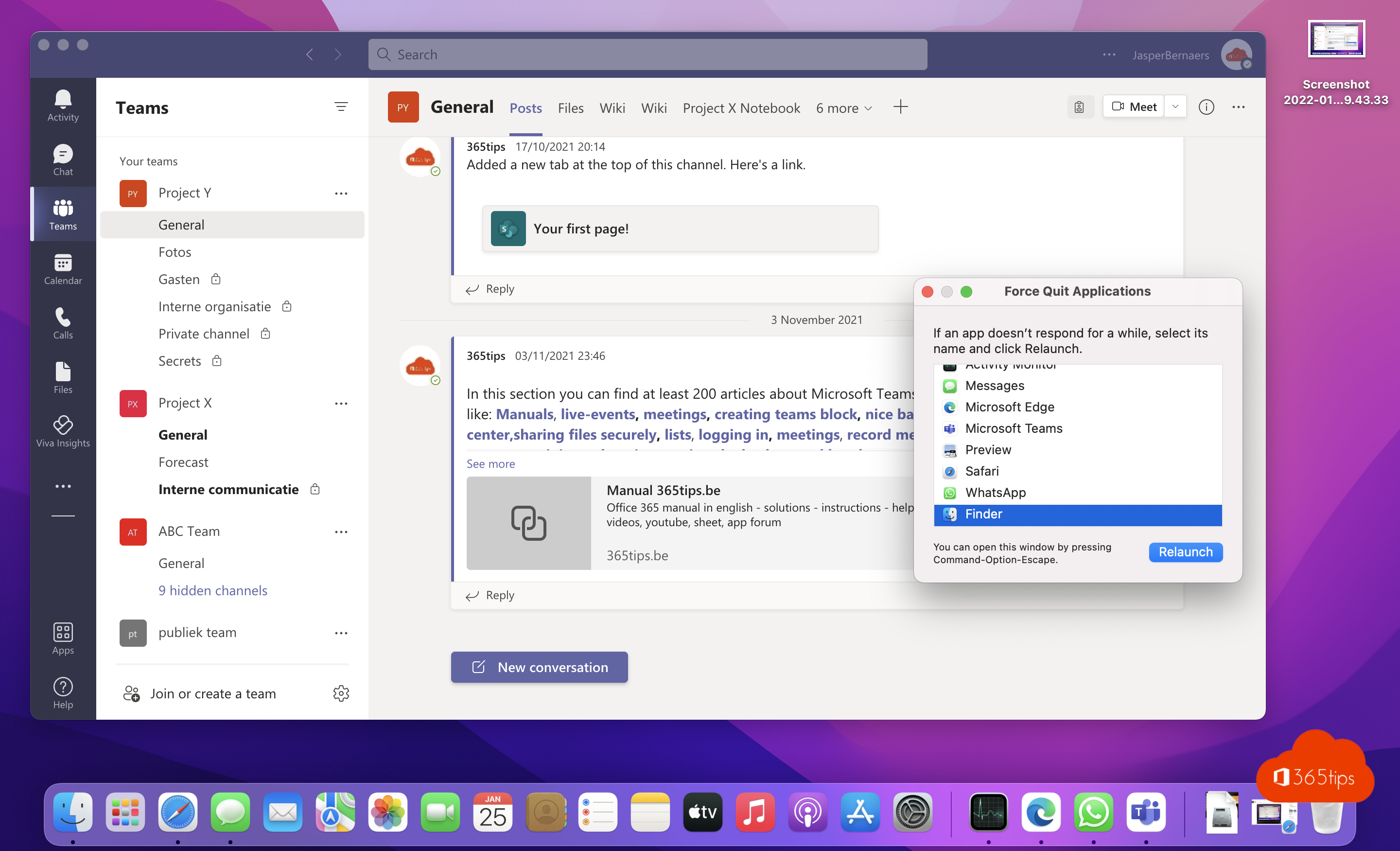Viewport: 1400px width, 851px height.
Task: Select the Wiki tab in General channel
Action: pyautogui.click(x=611, y=108)
